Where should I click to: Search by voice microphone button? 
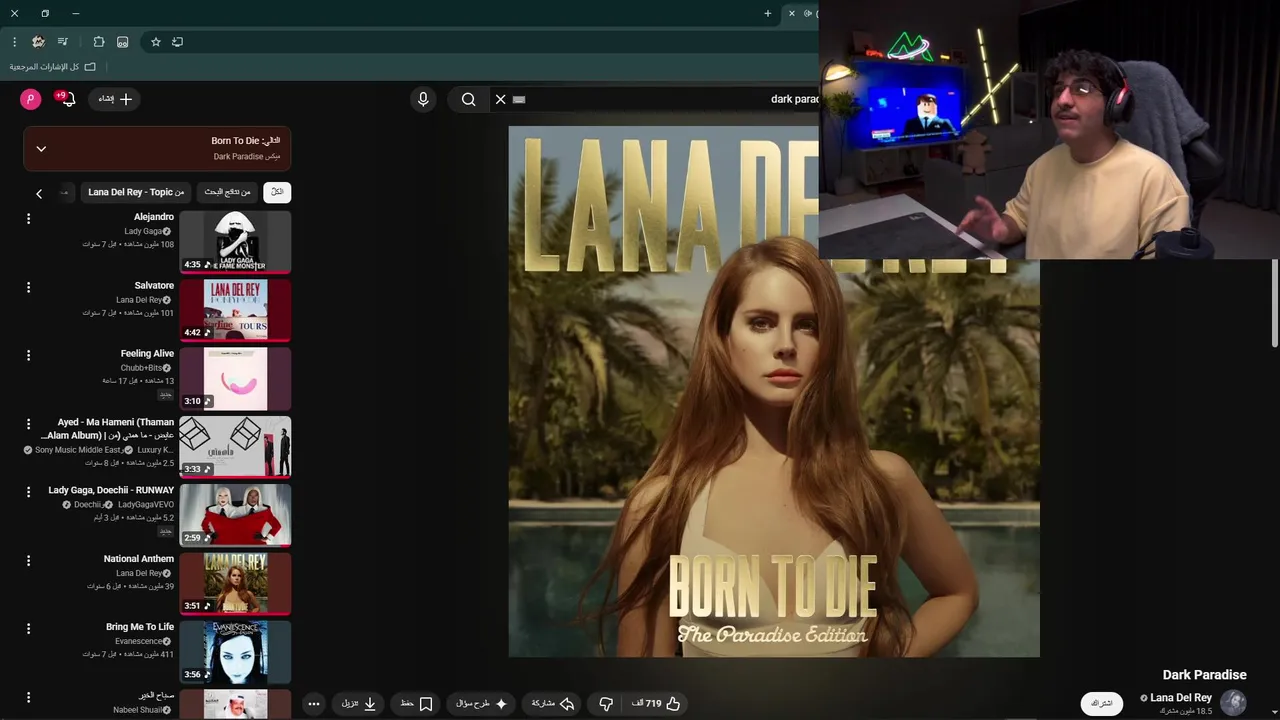[x=423, y=99]
